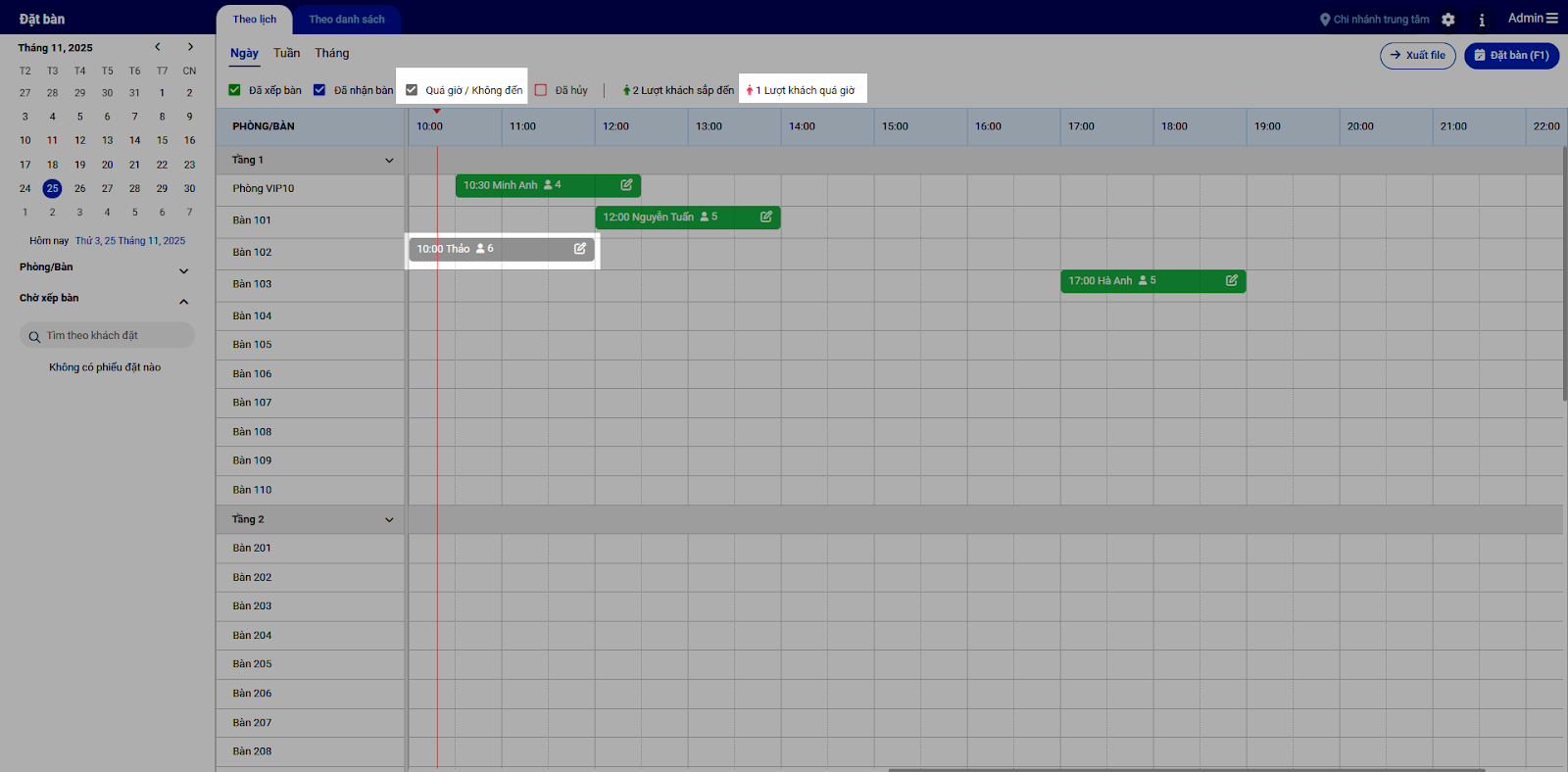This screenshot has height=772, width=1568.
Task: Click the upcoming guests green person icon
Action: coord(626,90)
